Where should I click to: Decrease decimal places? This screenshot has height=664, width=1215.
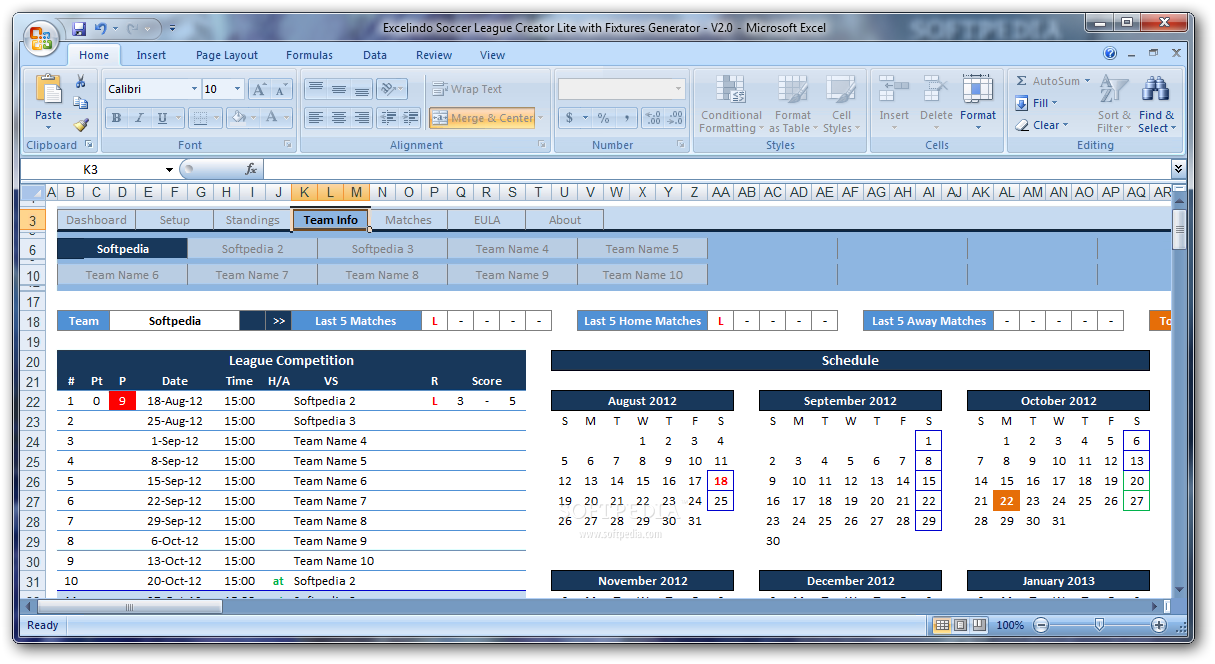675,118
